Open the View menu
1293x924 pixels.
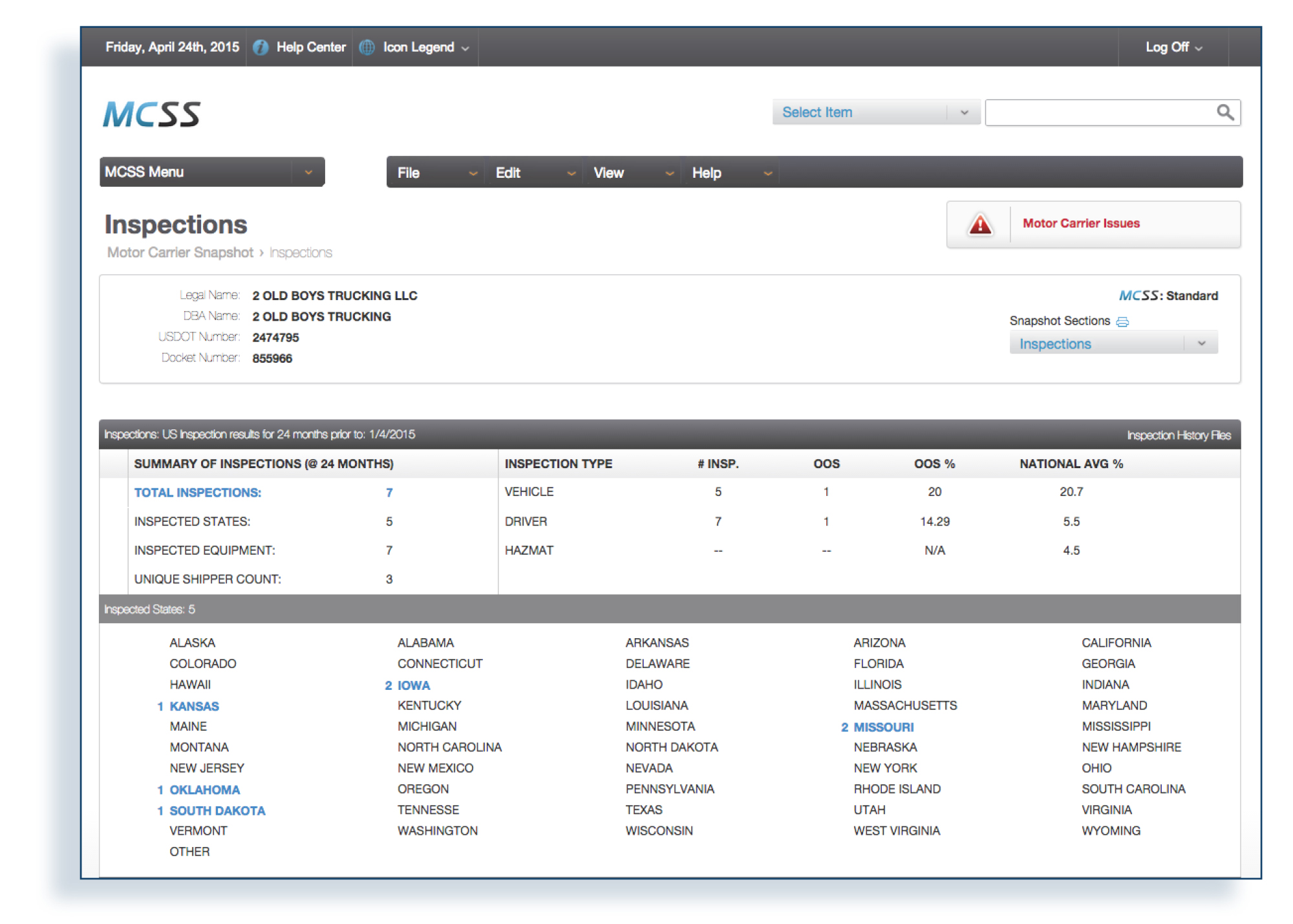632,173
